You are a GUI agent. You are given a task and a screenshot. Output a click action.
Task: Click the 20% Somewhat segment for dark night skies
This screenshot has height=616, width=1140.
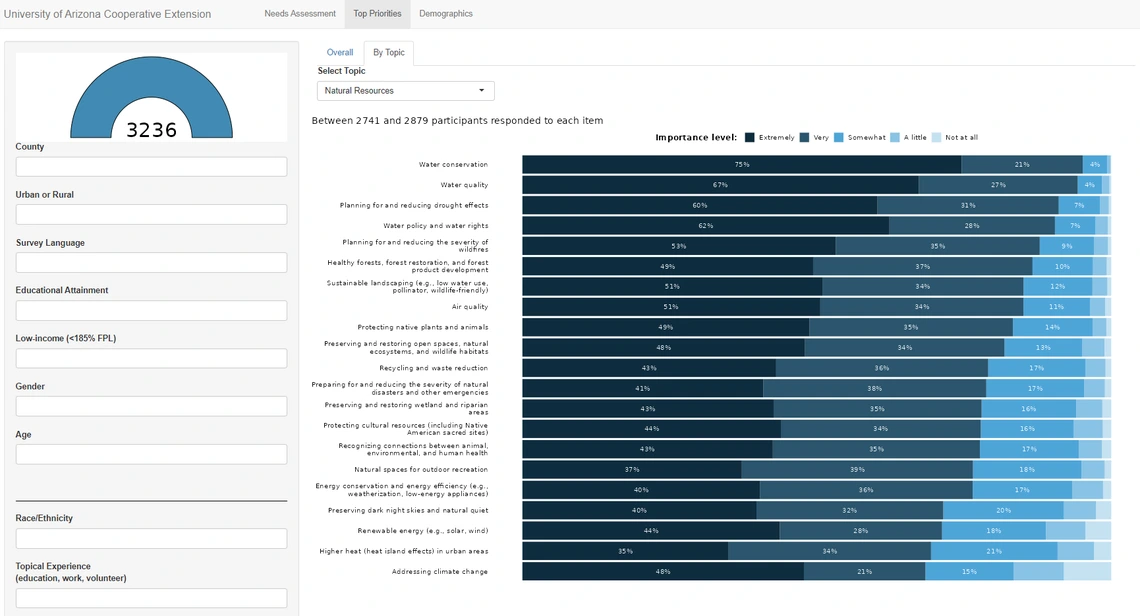1003,511
